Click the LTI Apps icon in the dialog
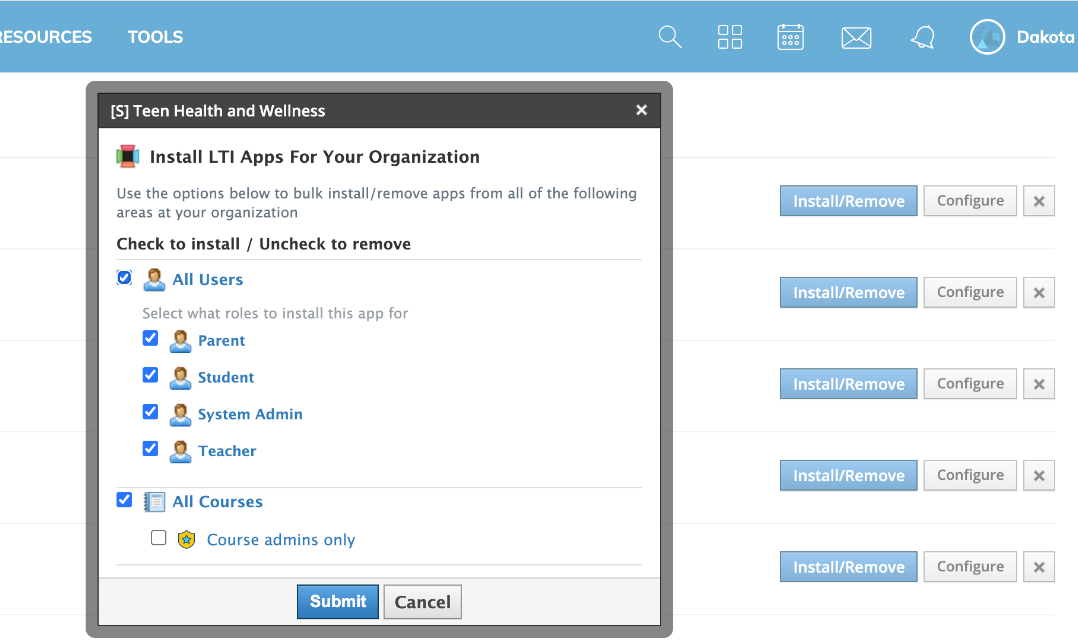Screen dimensions: 1078x641 click(129, 156)
